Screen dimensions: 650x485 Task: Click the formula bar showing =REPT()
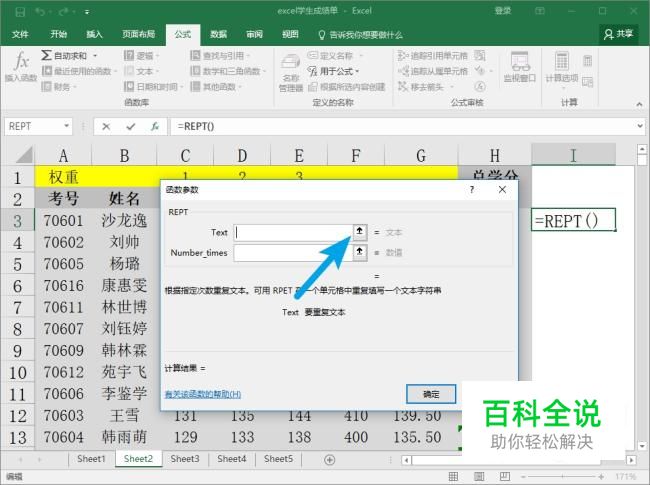[x=404, y=126]
